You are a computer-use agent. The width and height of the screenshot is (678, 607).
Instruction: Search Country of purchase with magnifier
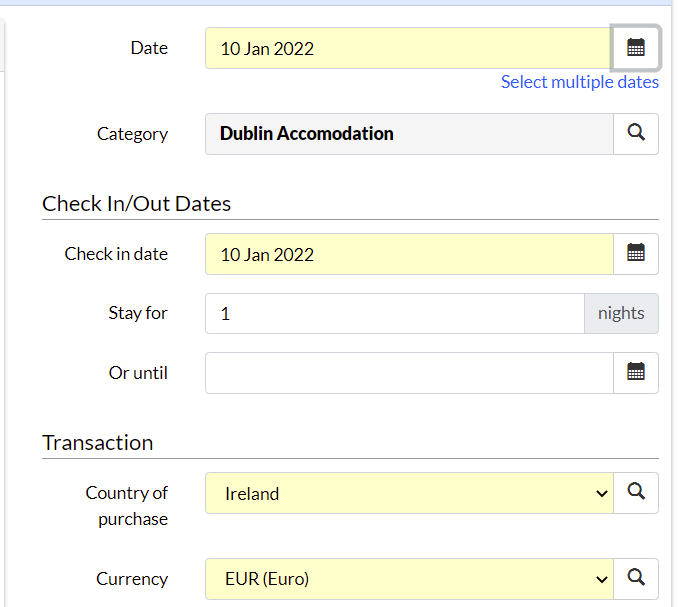pos(636,493)
